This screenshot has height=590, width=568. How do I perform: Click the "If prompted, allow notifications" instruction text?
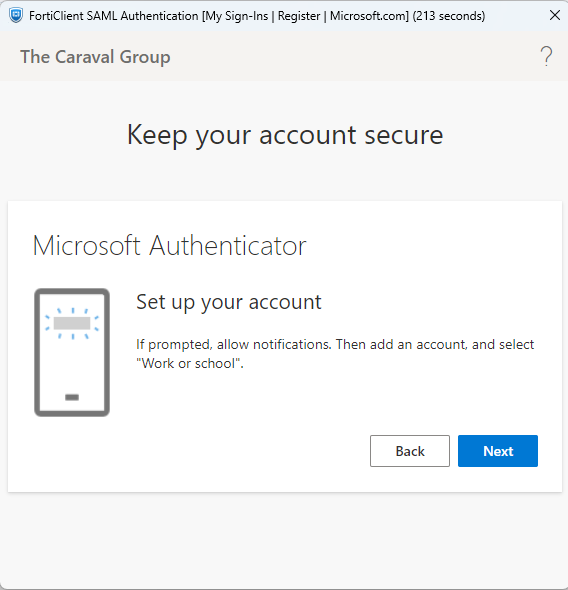pyautogui.click(x=335, y=354)
